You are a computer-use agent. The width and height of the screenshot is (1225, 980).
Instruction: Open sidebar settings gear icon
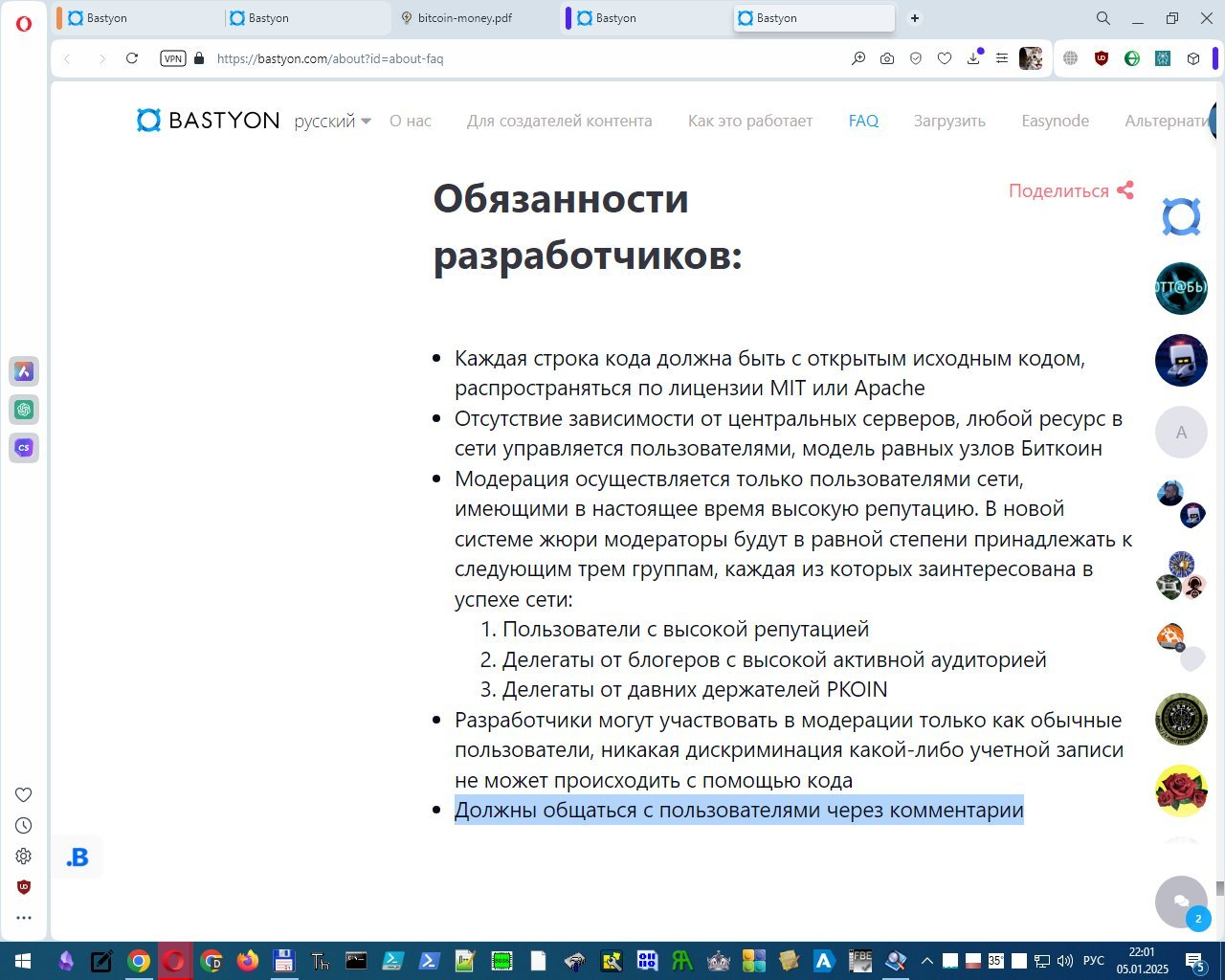point(24,856)
